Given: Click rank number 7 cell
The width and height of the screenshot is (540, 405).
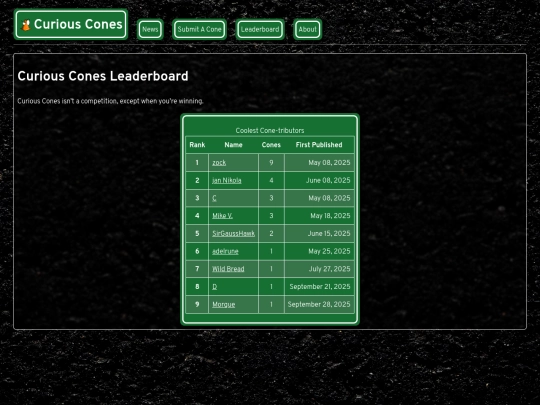Looking at the screenshot, I should 197,269.
